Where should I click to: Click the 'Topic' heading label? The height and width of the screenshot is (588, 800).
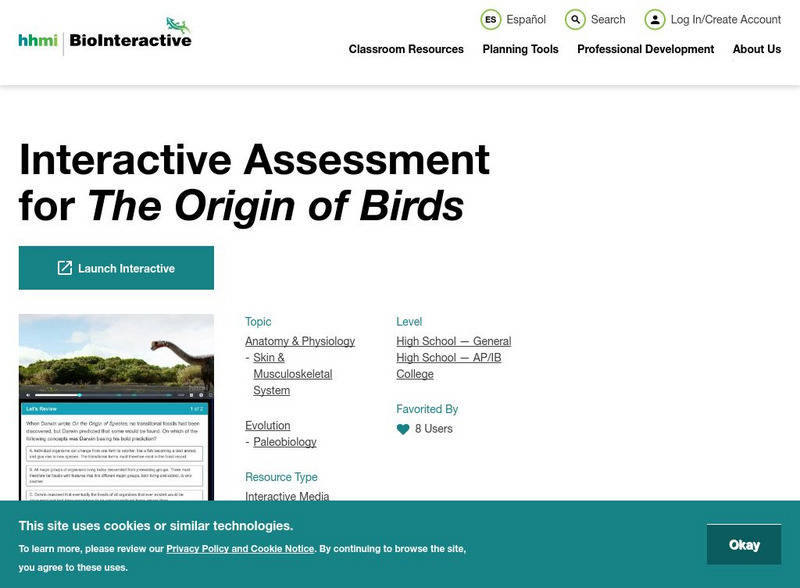tap(258, 322)
